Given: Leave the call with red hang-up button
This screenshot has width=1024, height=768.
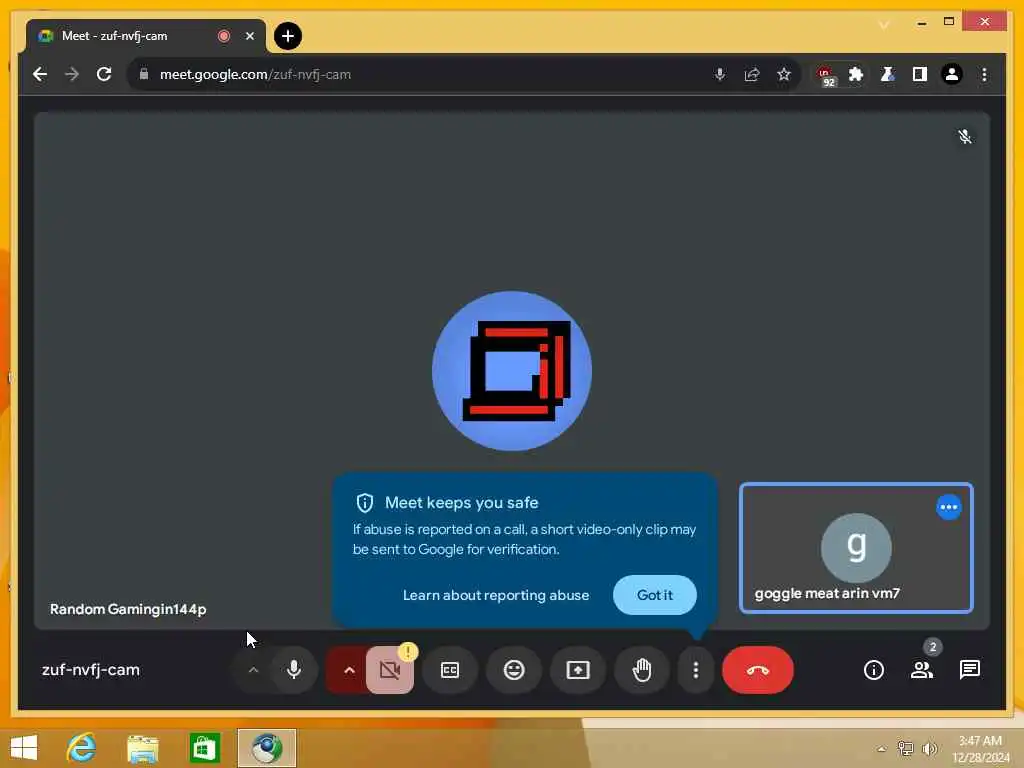Looking at the screenshot, I should [x=758, y=670].
